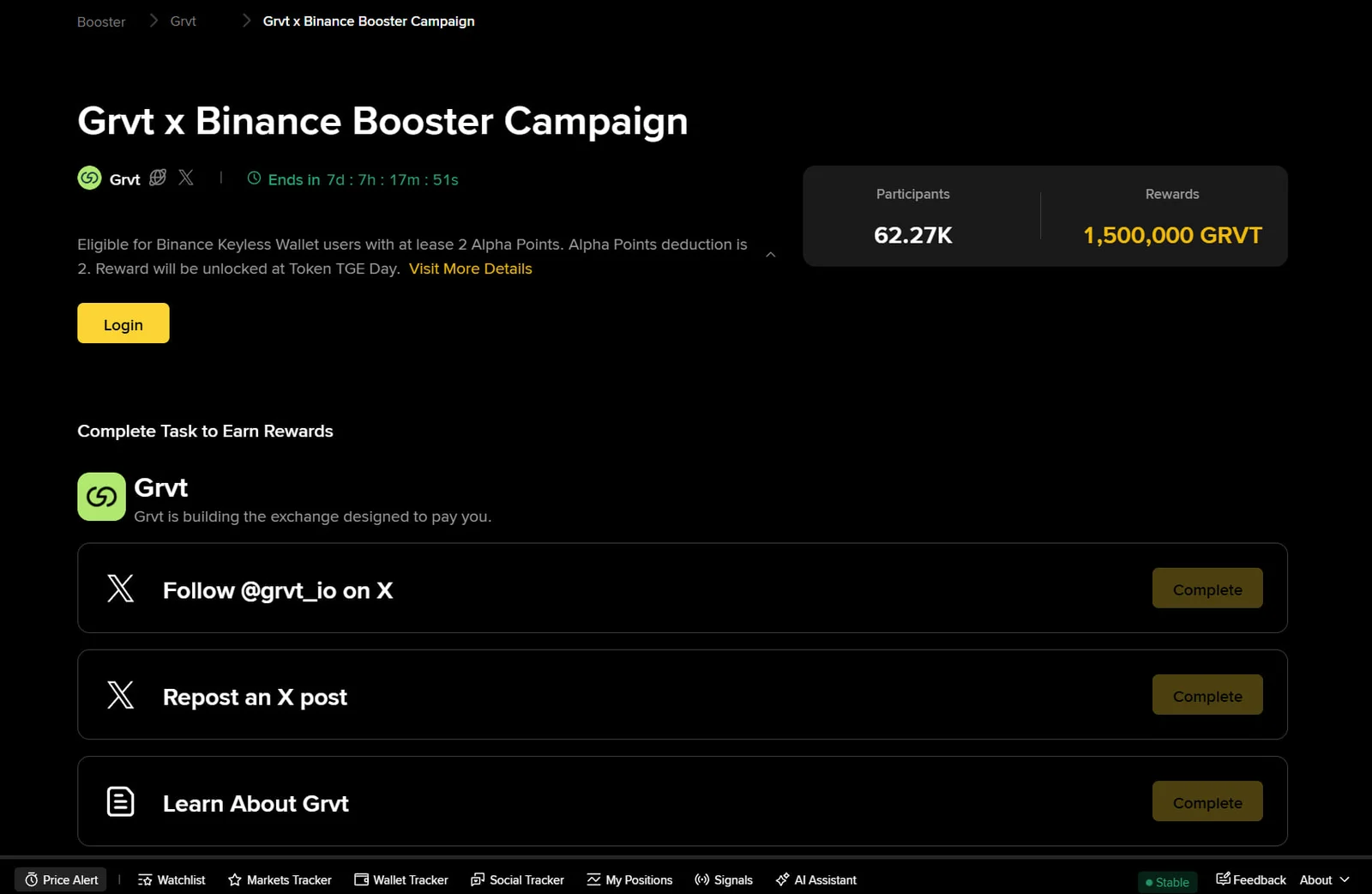Image resolution: width=1372 pixels, height=894 pixels.
Task: Click the Ends in countdown timer text
Action: click(364, 179)
